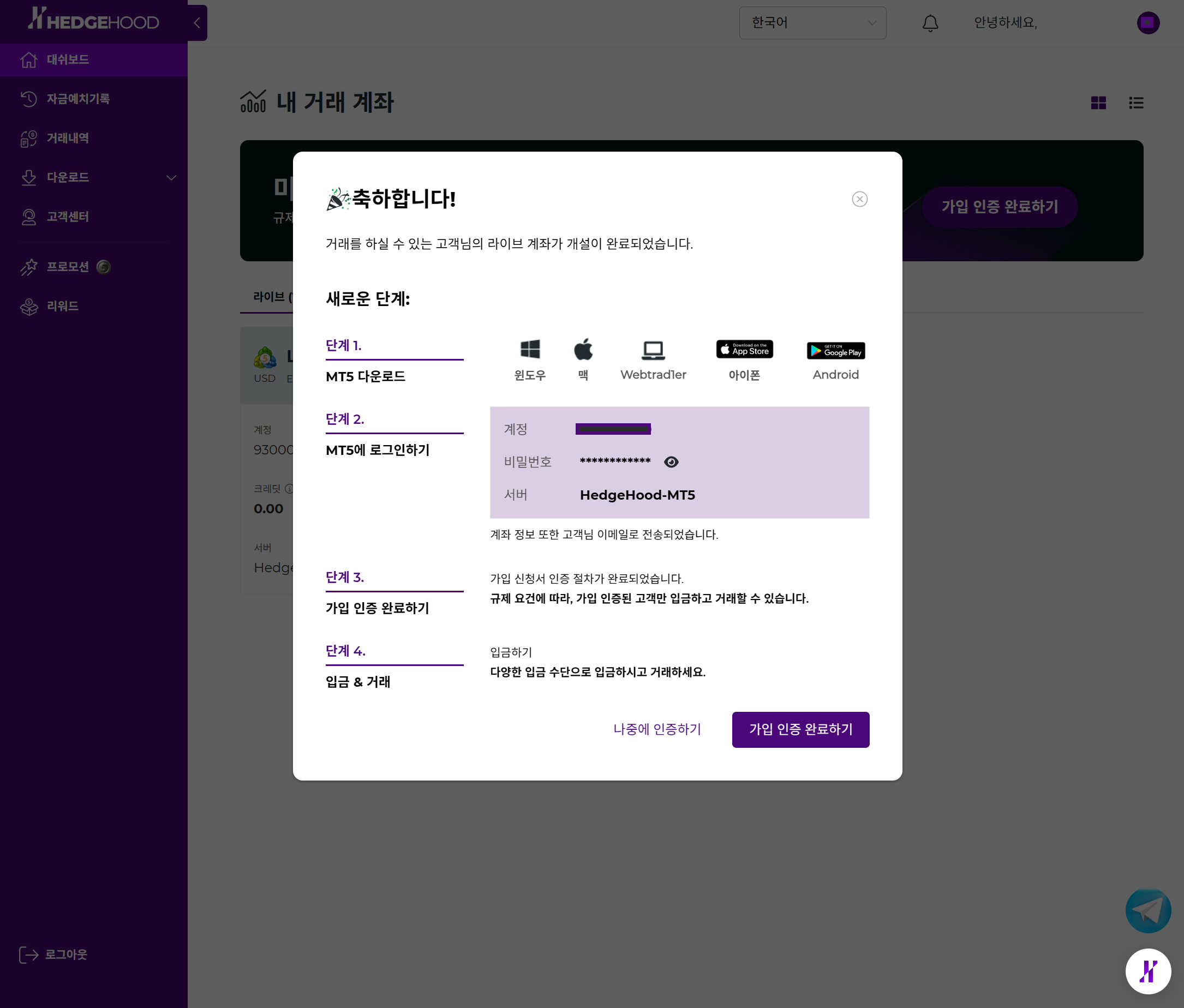Open the Google Play badge for Android
Image resolution: width=1184 pixels, height=1008 pixels.
835,350
